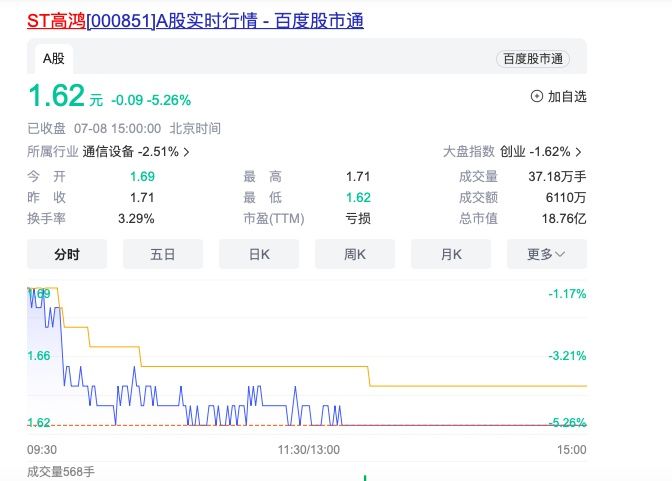Click the plus icon beside 加自选

[x=537, y=96]
